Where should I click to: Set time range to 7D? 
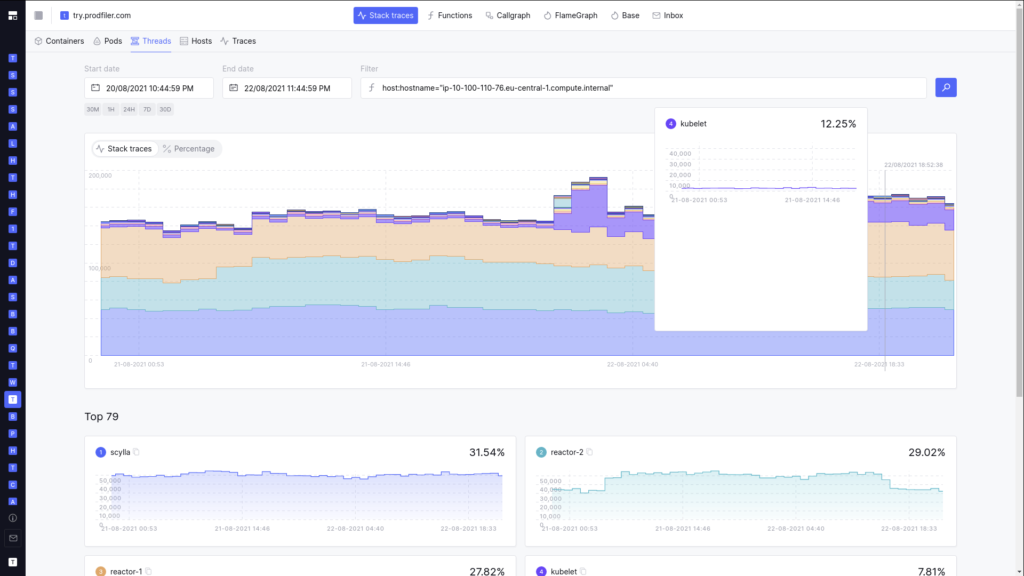147,109
